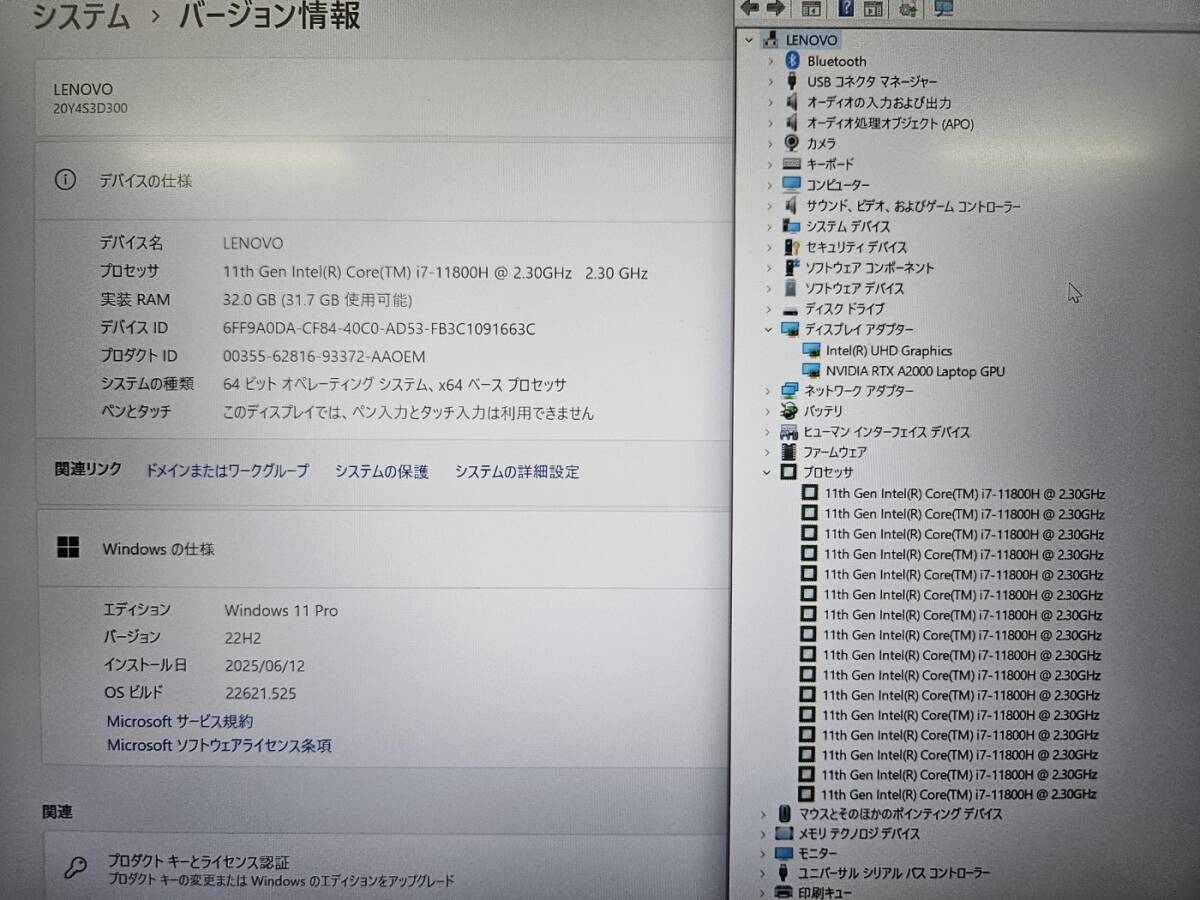The width and height of the screenshot is (1200, 900).
Task: Click the Windows logo beside Windows の仕様
Action: click(68, 547)
